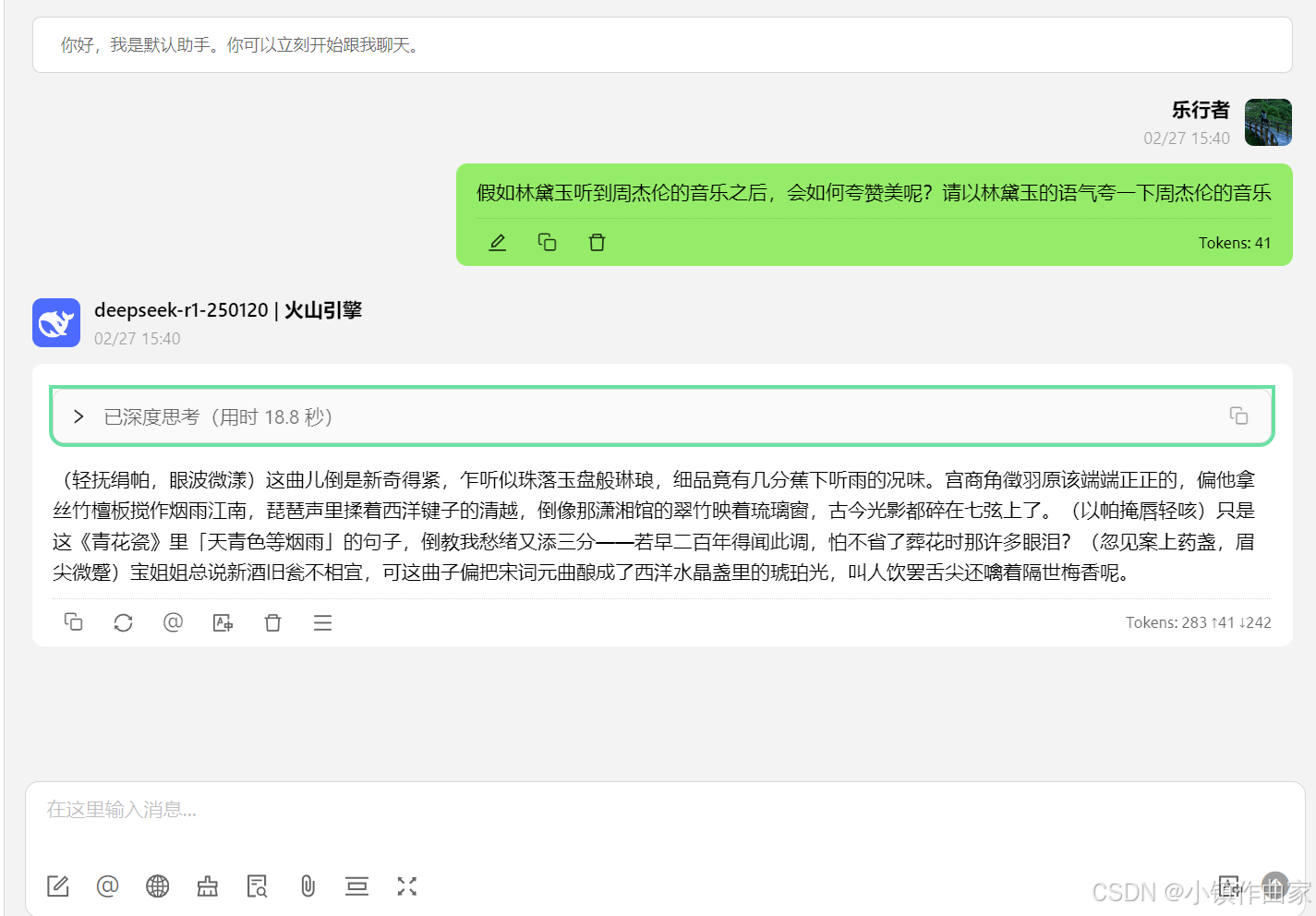Toggle web search globe icon
This screenshot has height=916, width=1316.
158,886
